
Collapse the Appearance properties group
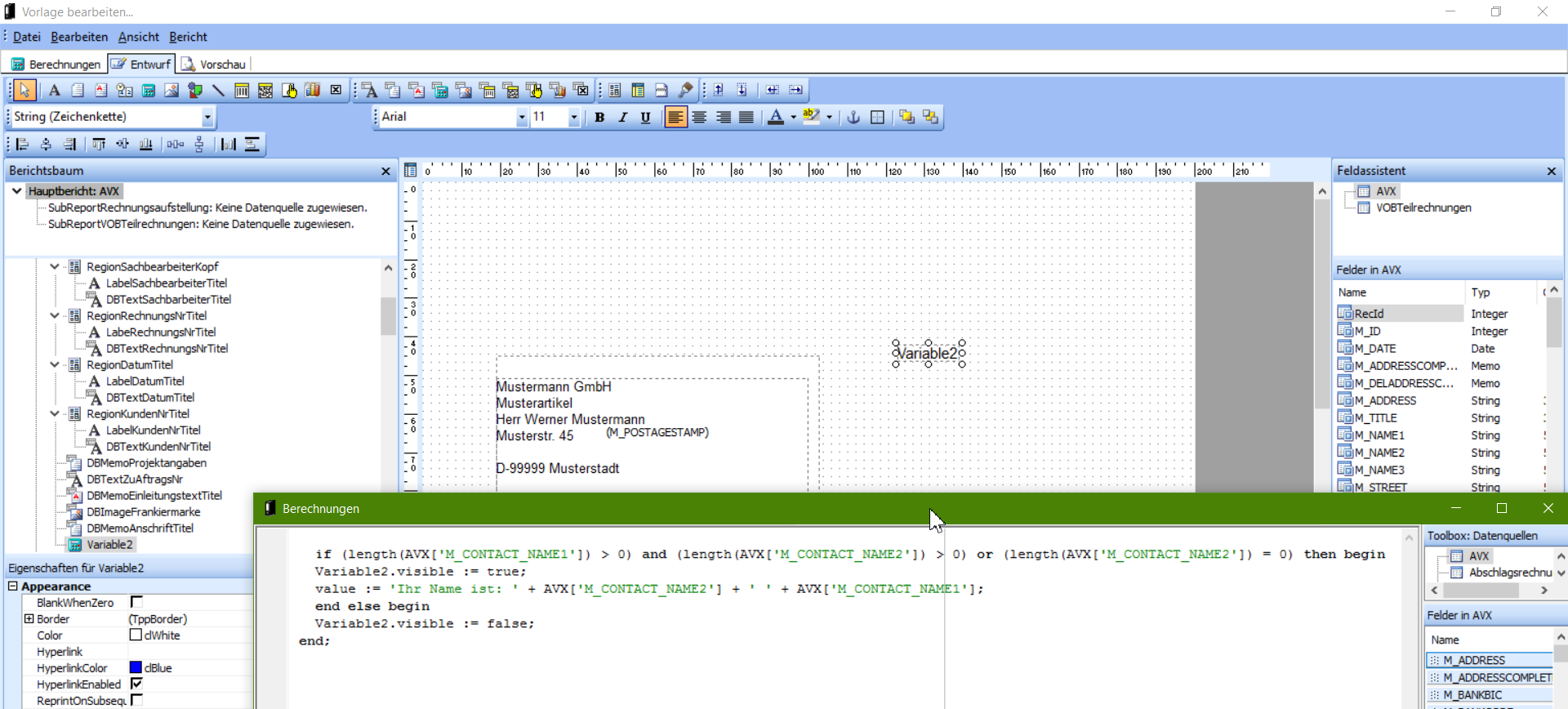13,586
